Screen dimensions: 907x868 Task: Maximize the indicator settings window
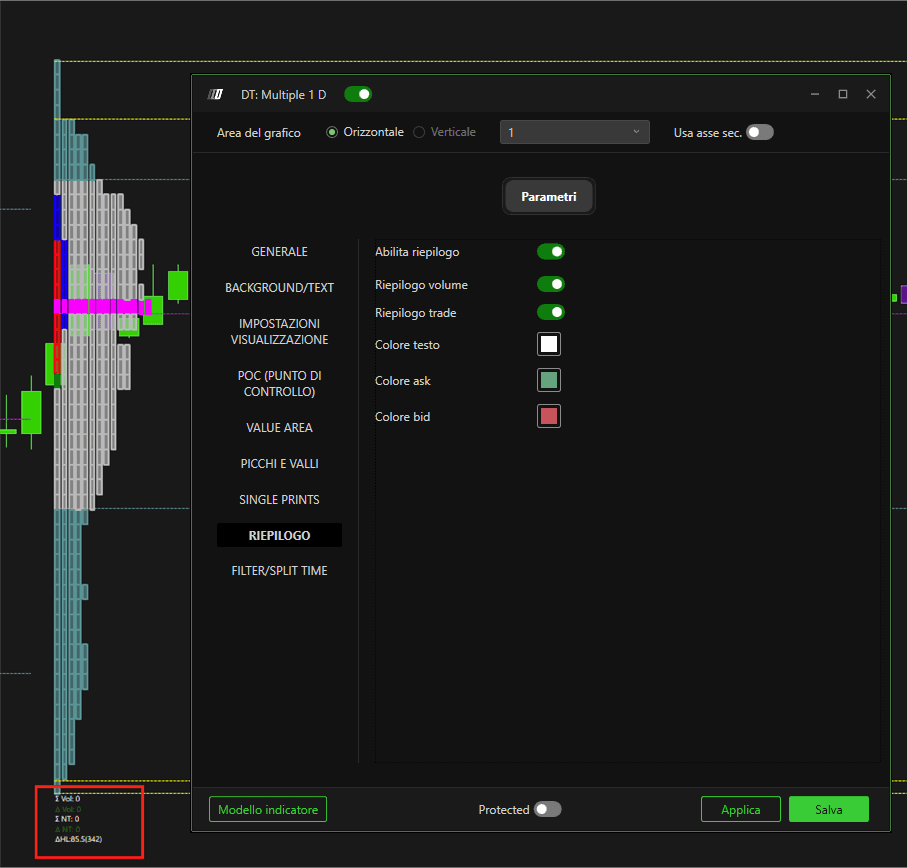[843, 94]
